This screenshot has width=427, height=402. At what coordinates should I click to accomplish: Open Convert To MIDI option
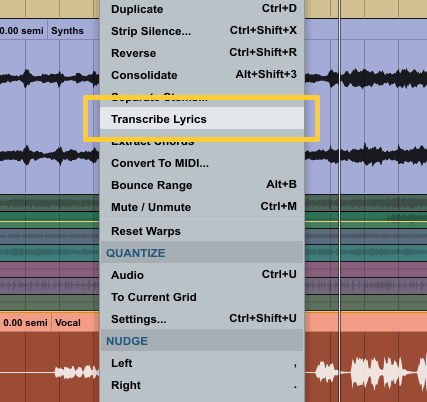click(x=202, y=163)
